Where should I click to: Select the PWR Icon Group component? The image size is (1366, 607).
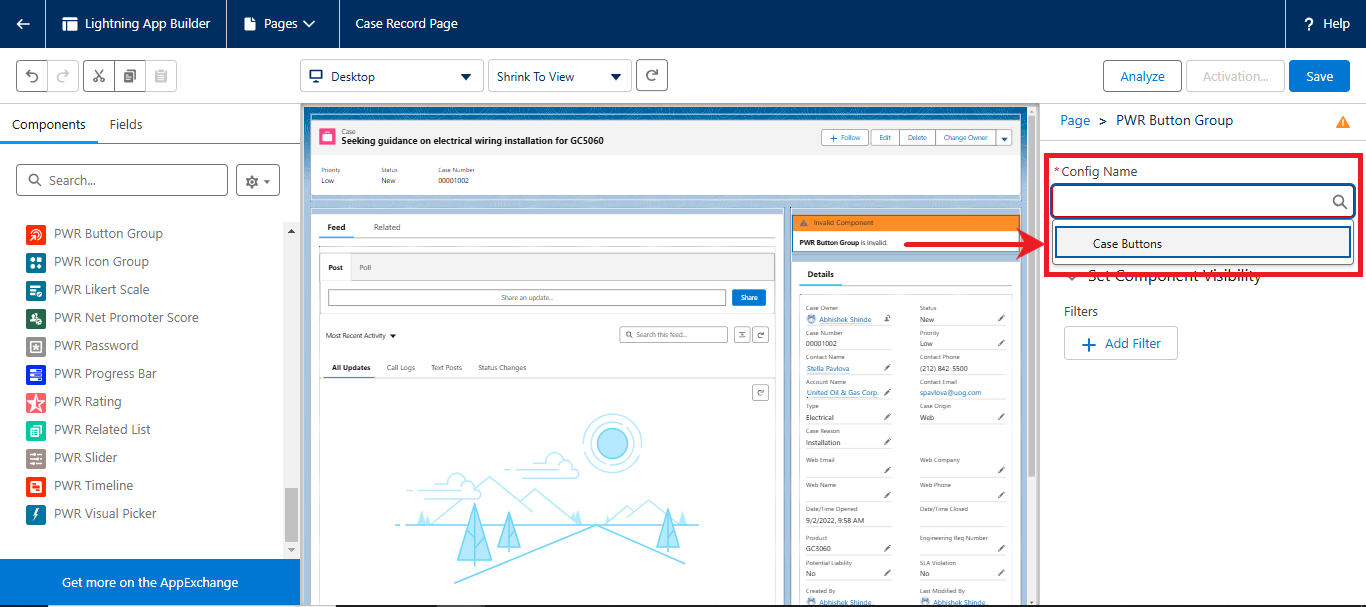point(101,262)
